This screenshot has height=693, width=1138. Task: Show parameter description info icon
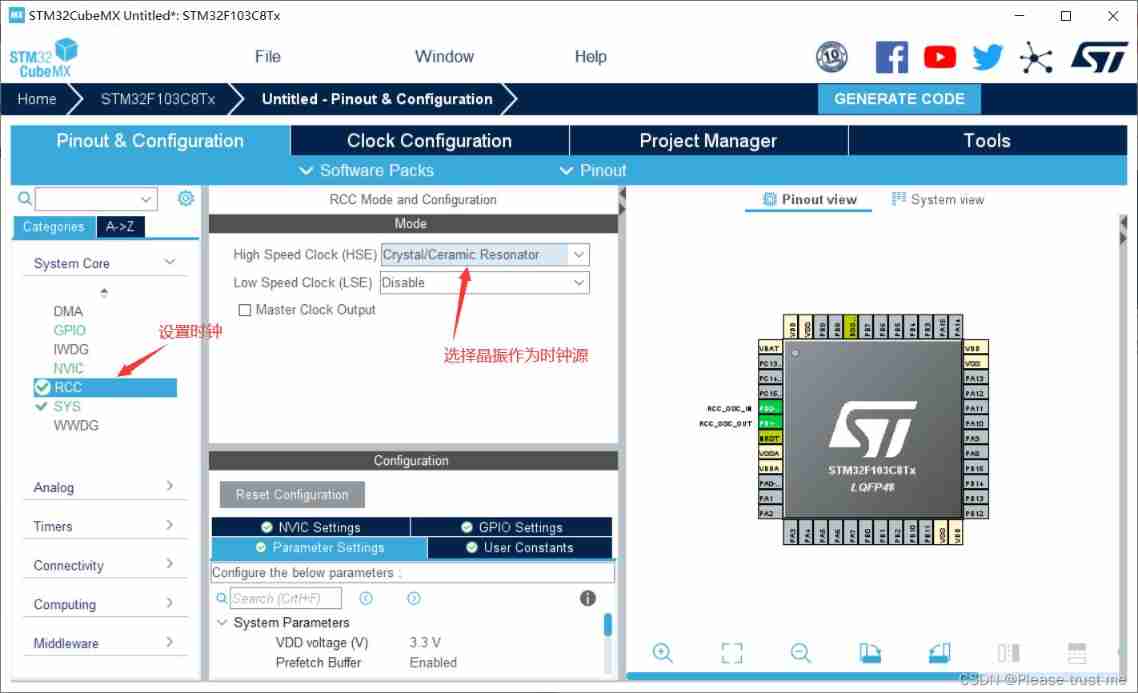coord(588,598)
